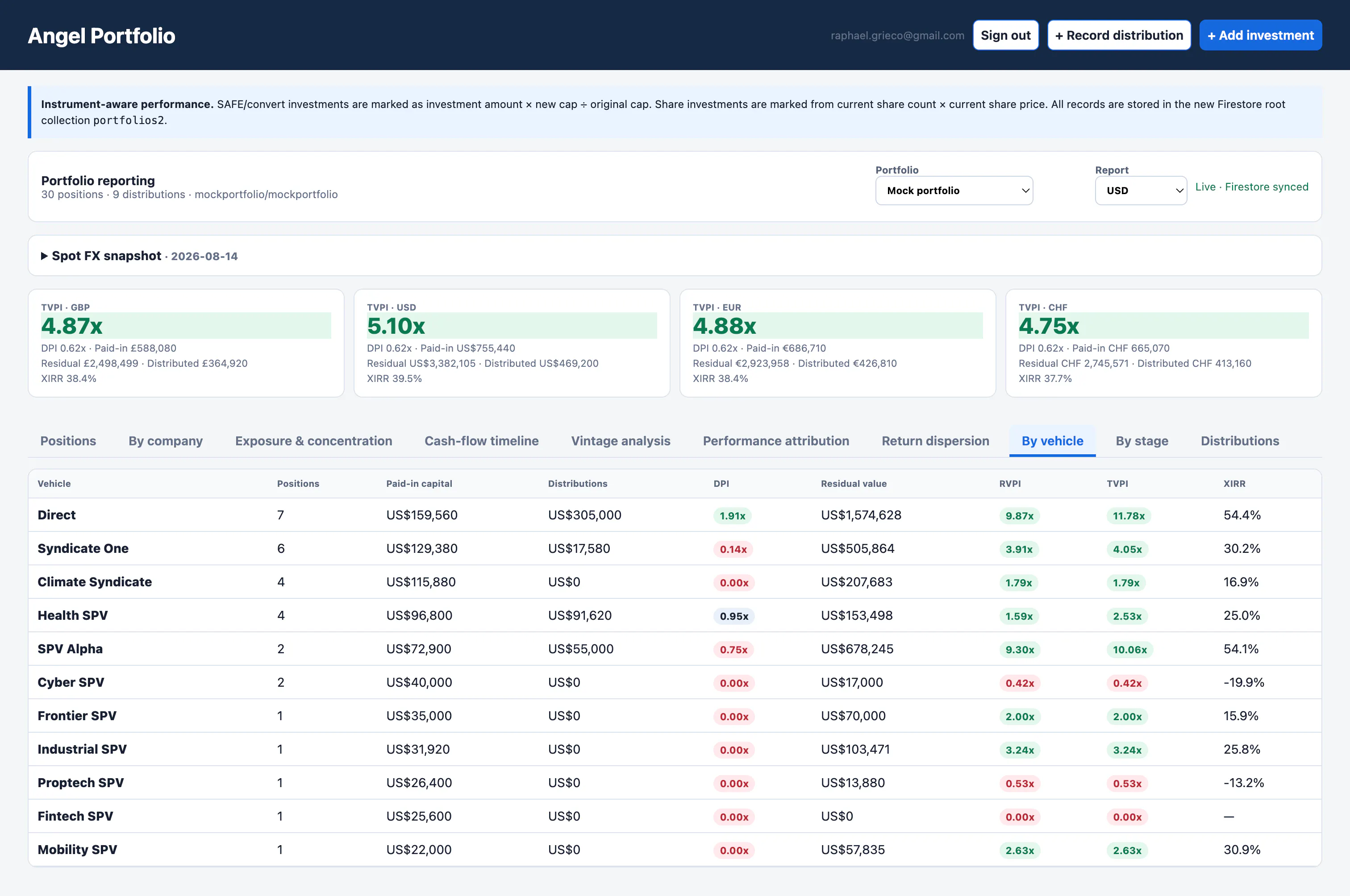Click Climate Syndicate's paid-in US$115,880
This screenshot has height=896, width=1350.
(421, 582)
